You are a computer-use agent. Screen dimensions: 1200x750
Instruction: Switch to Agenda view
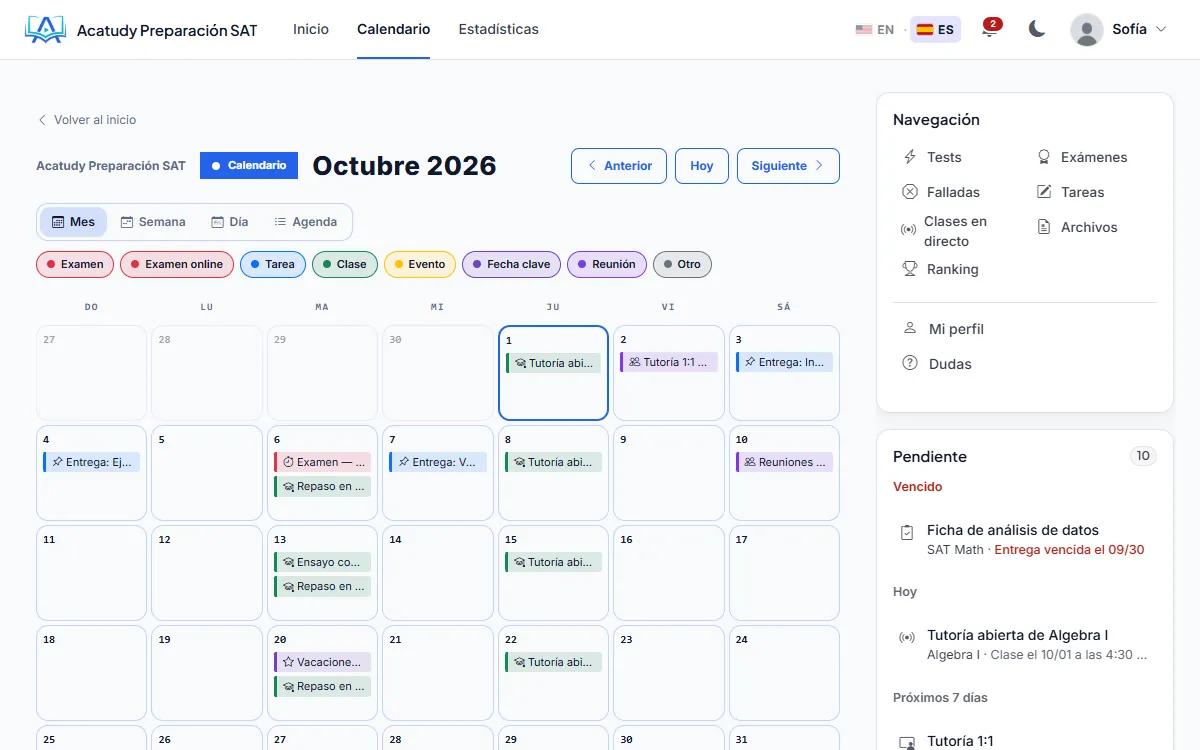click(x=306, y=222)
